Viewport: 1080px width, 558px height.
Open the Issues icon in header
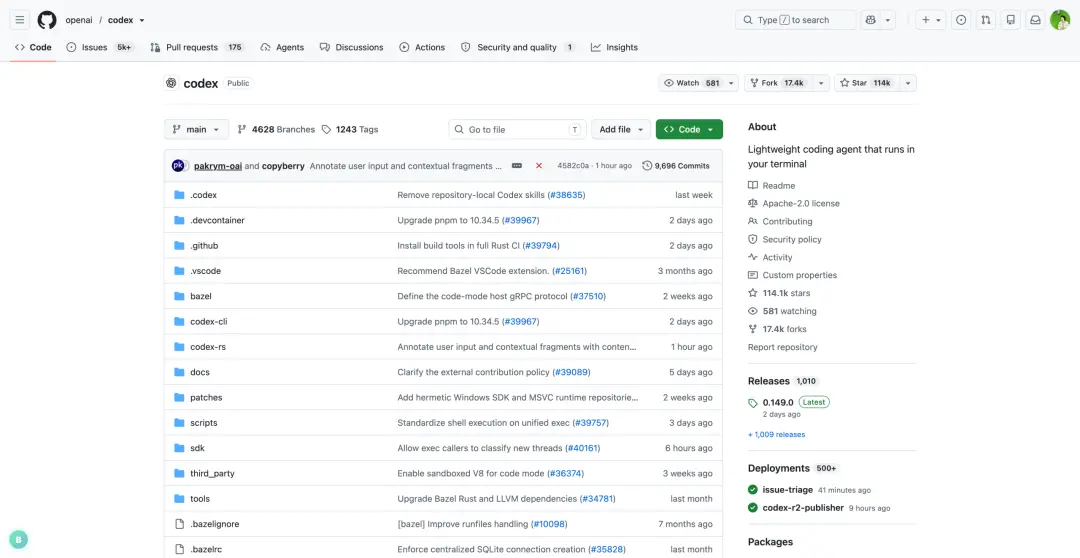[x=962, y=20]
